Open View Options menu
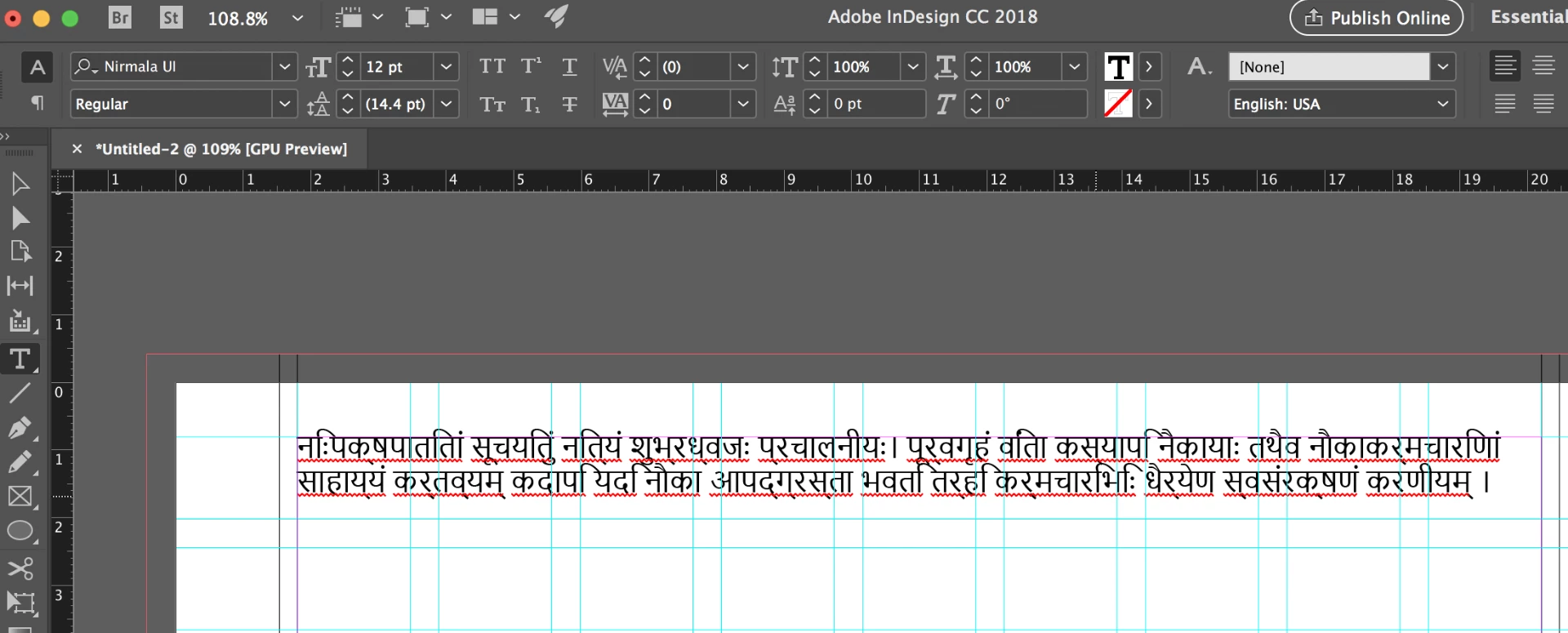Viewport: 1568px width, 633px height. pos(359,17)
